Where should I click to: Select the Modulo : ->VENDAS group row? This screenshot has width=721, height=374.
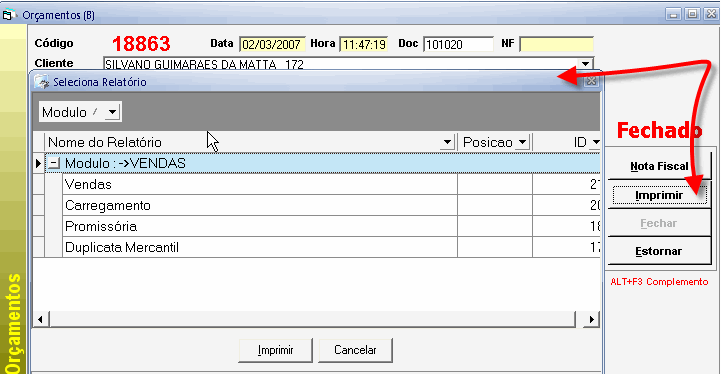point(322,163)
